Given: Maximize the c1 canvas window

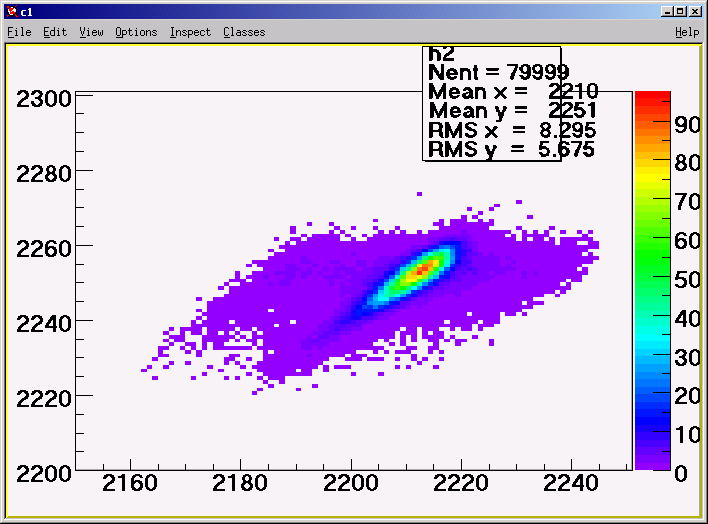Looking at the screenshot, I should [680, 11].
